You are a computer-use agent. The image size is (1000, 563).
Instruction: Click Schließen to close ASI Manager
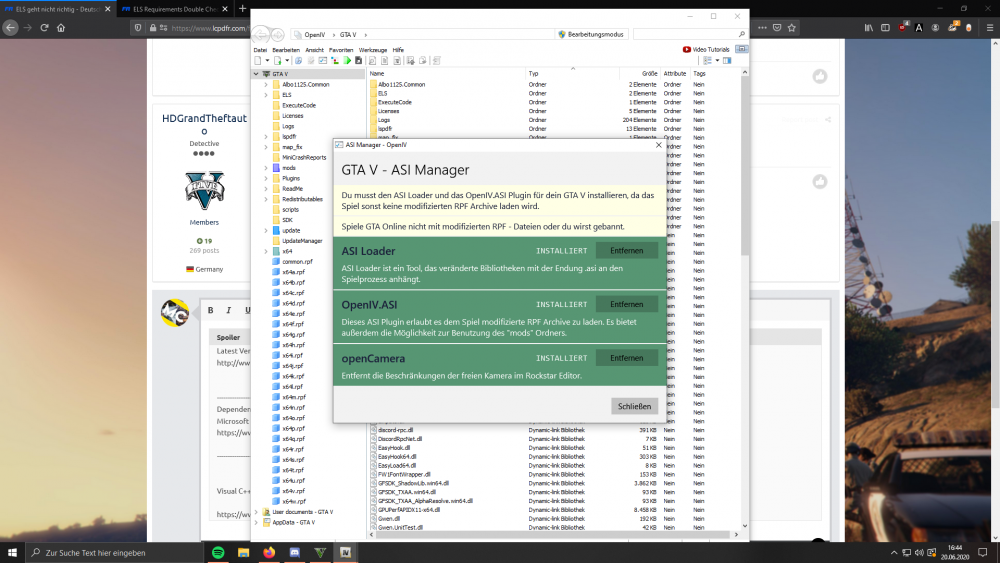[634, 406]
